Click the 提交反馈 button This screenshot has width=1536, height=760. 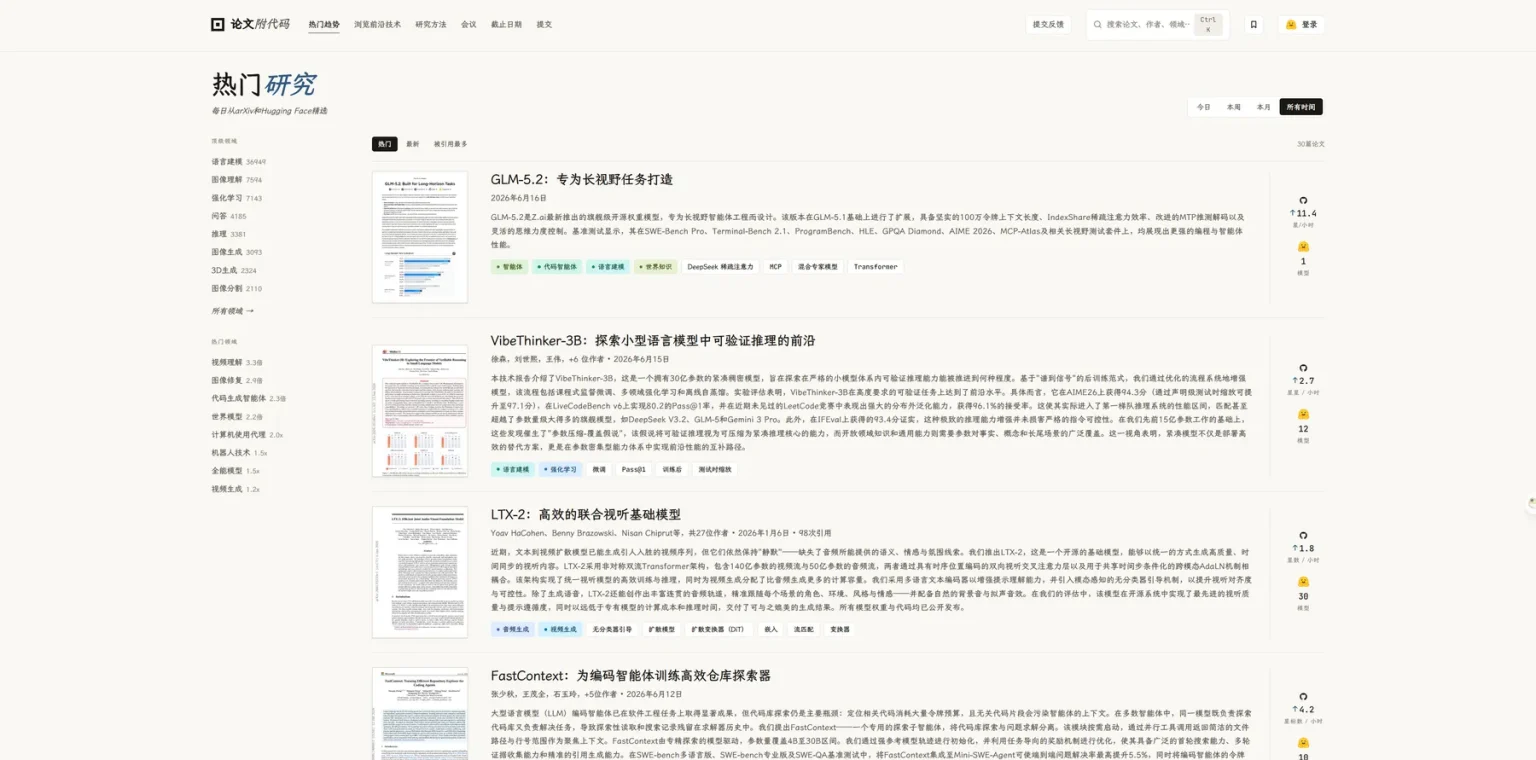click(1048, 24)
